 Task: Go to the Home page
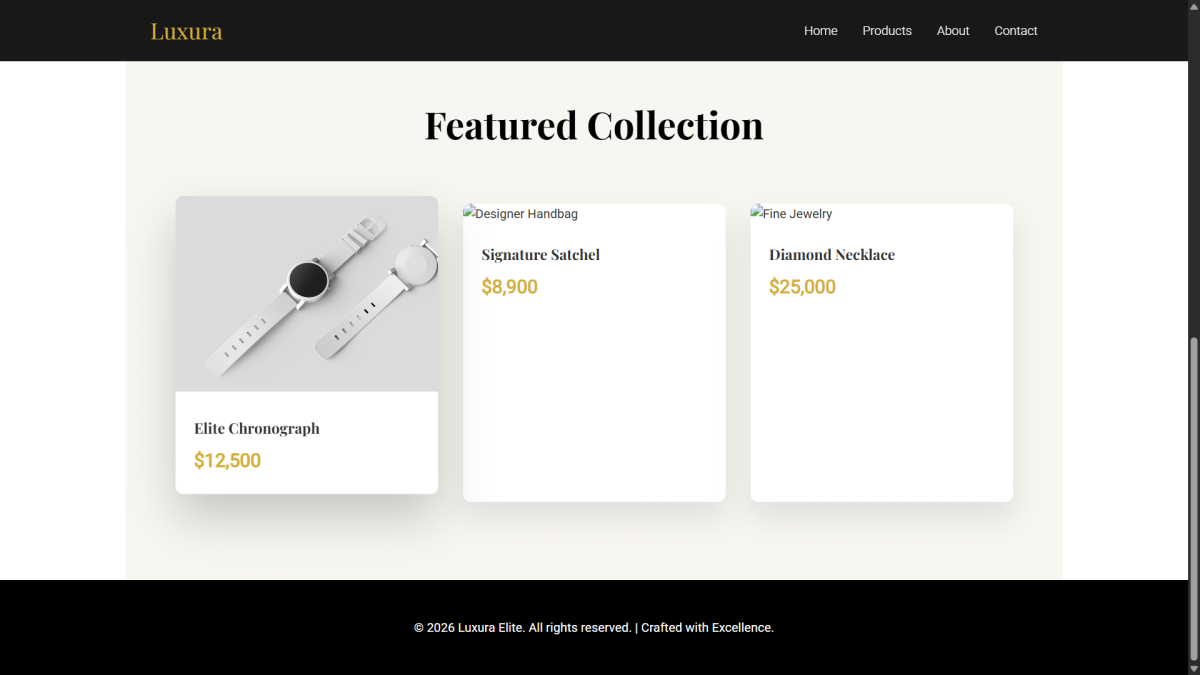pos(821,31)
